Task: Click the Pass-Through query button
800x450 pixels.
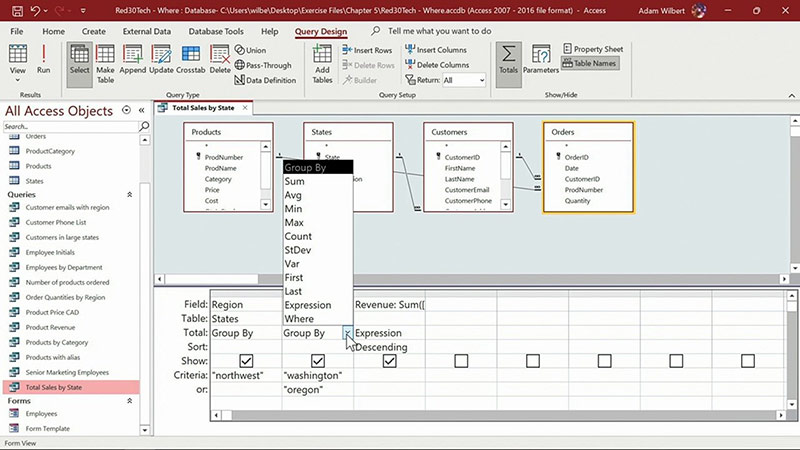Action: tap(263, 65)
